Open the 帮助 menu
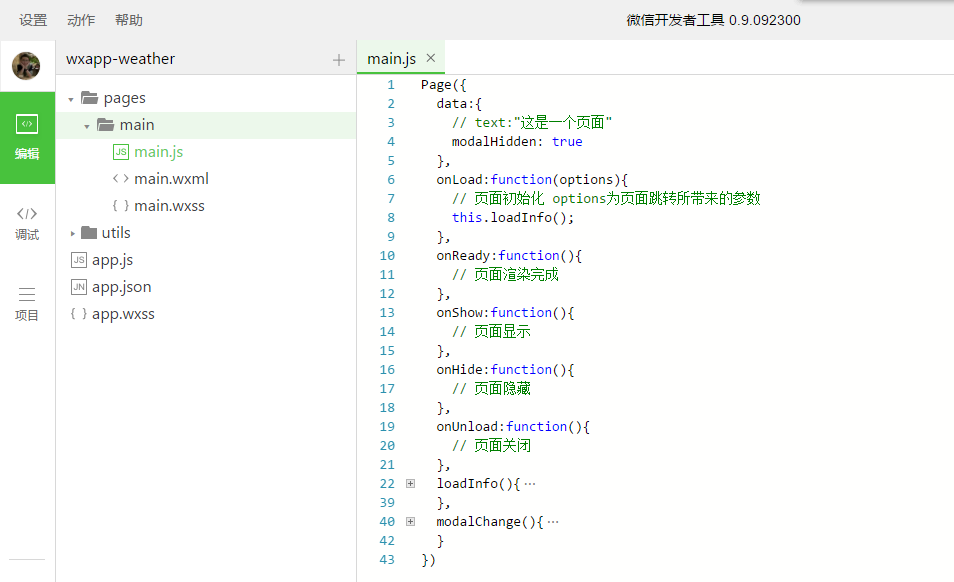 pos(129,20)
